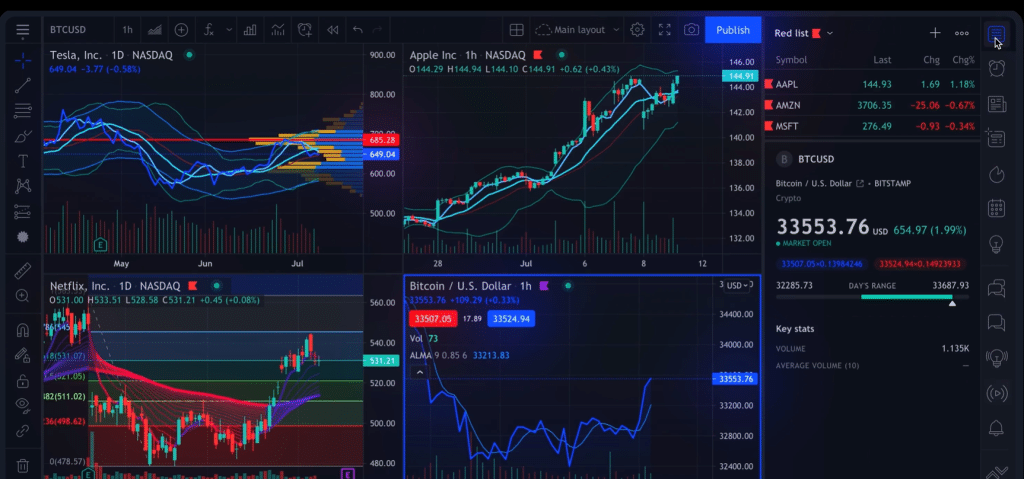Open the select layout grid icon
Image resolution: width=1024 pixels, height=479 pixels.
point(517,30)
